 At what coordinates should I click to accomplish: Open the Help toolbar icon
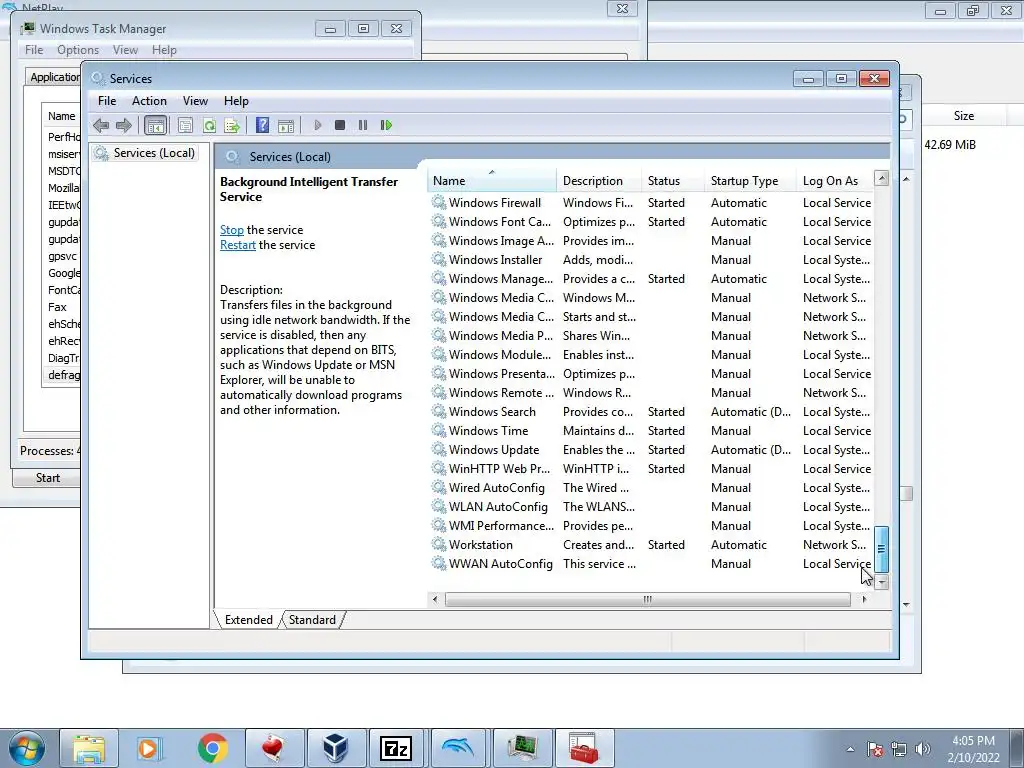click(263, 125)
